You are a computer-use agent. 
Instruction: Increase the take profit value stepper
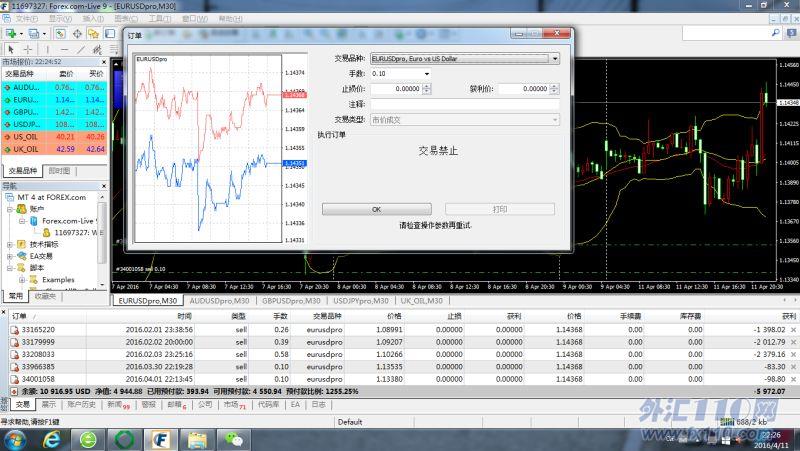point(555,86)
